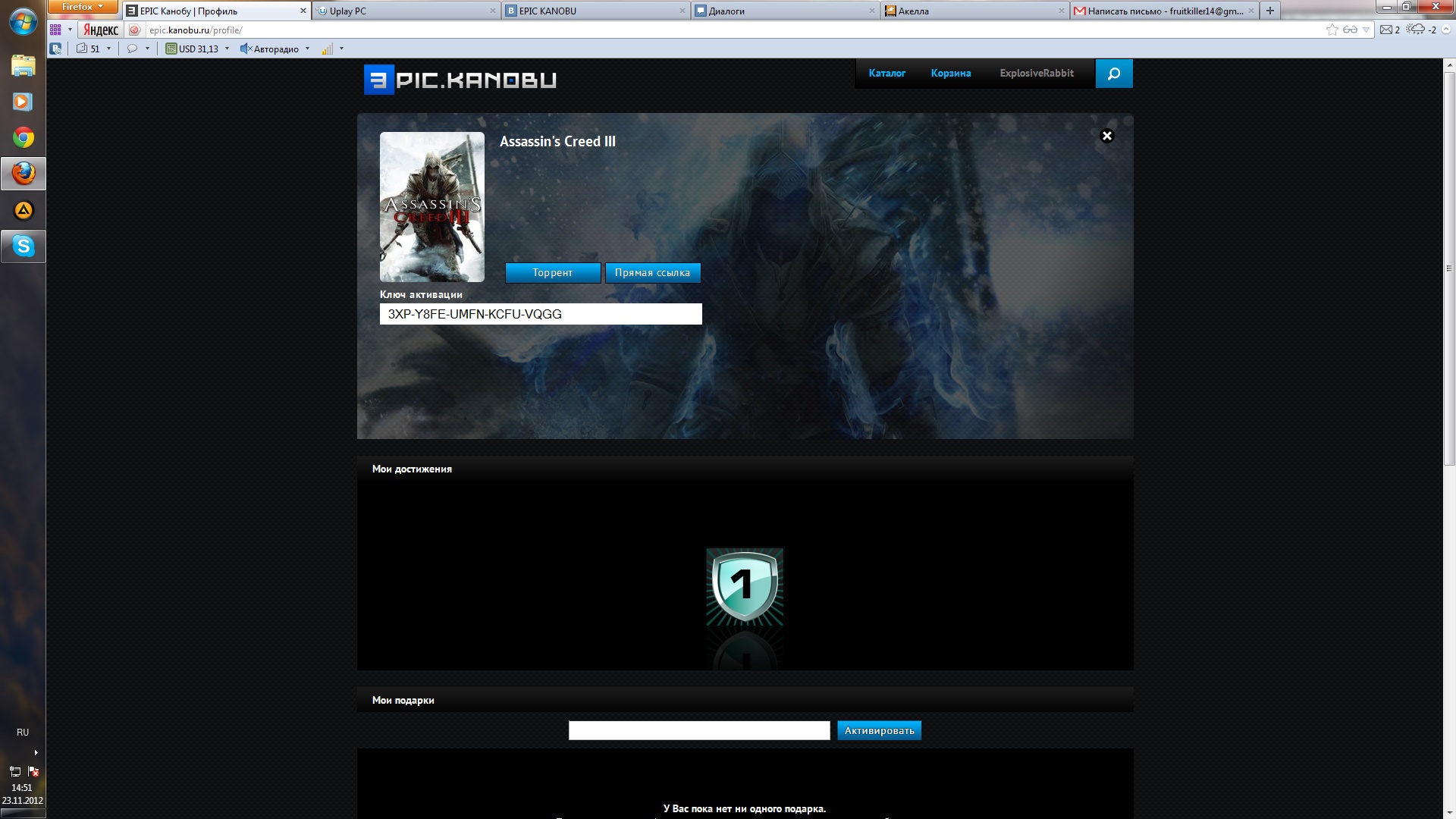Viewport: 1456px width, 819px height.
Task: Switch to Firefox taskbar icon
Action: tap(23, 174)
